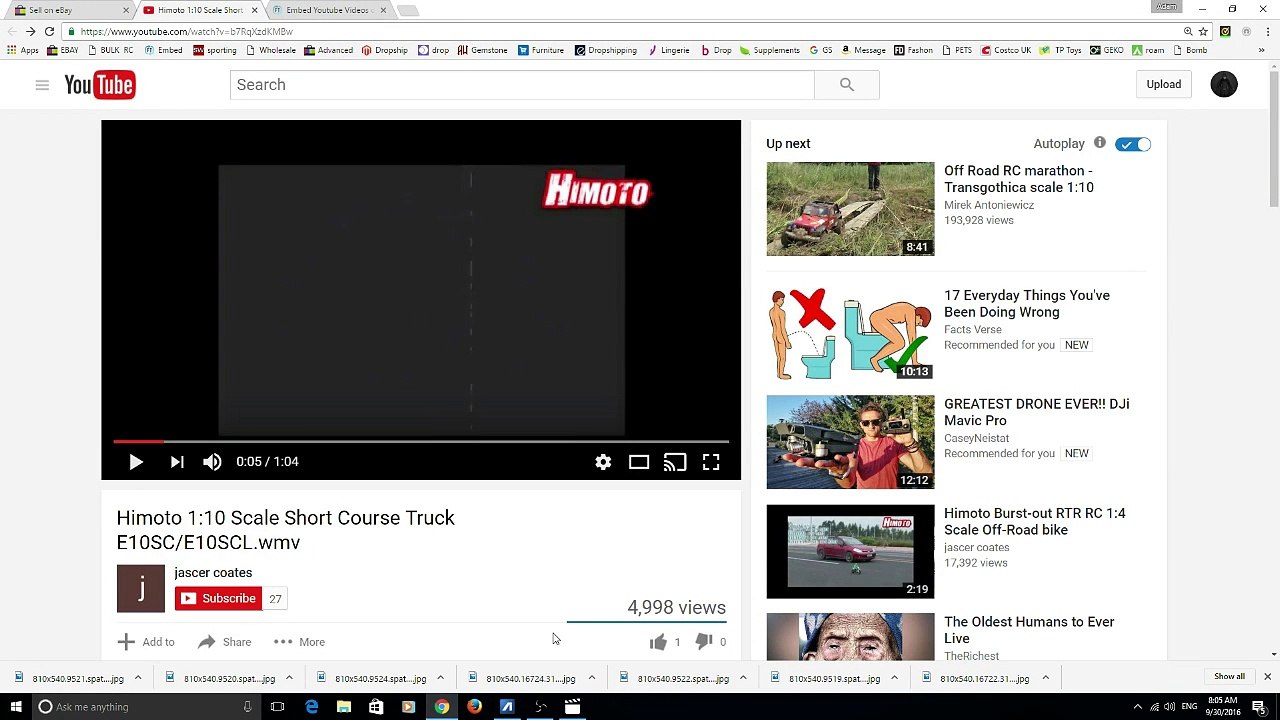This screenshot has width=1280, height=720.
Task: Open Windows Store from taskbar
Action: click(x=376, y=707)
